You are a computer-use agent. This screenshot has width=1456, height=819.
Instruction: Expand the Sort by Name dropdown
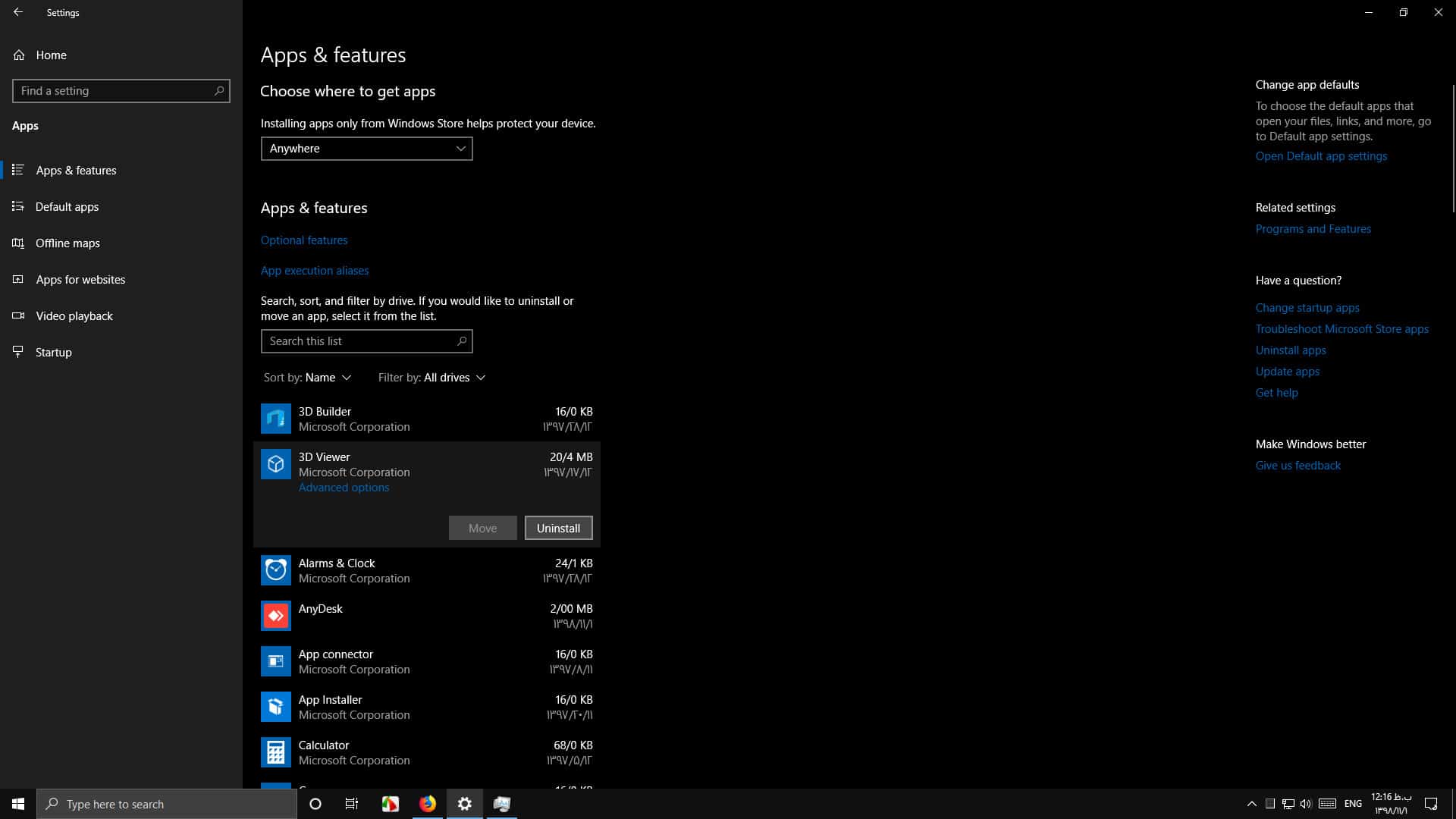(307, 378)
